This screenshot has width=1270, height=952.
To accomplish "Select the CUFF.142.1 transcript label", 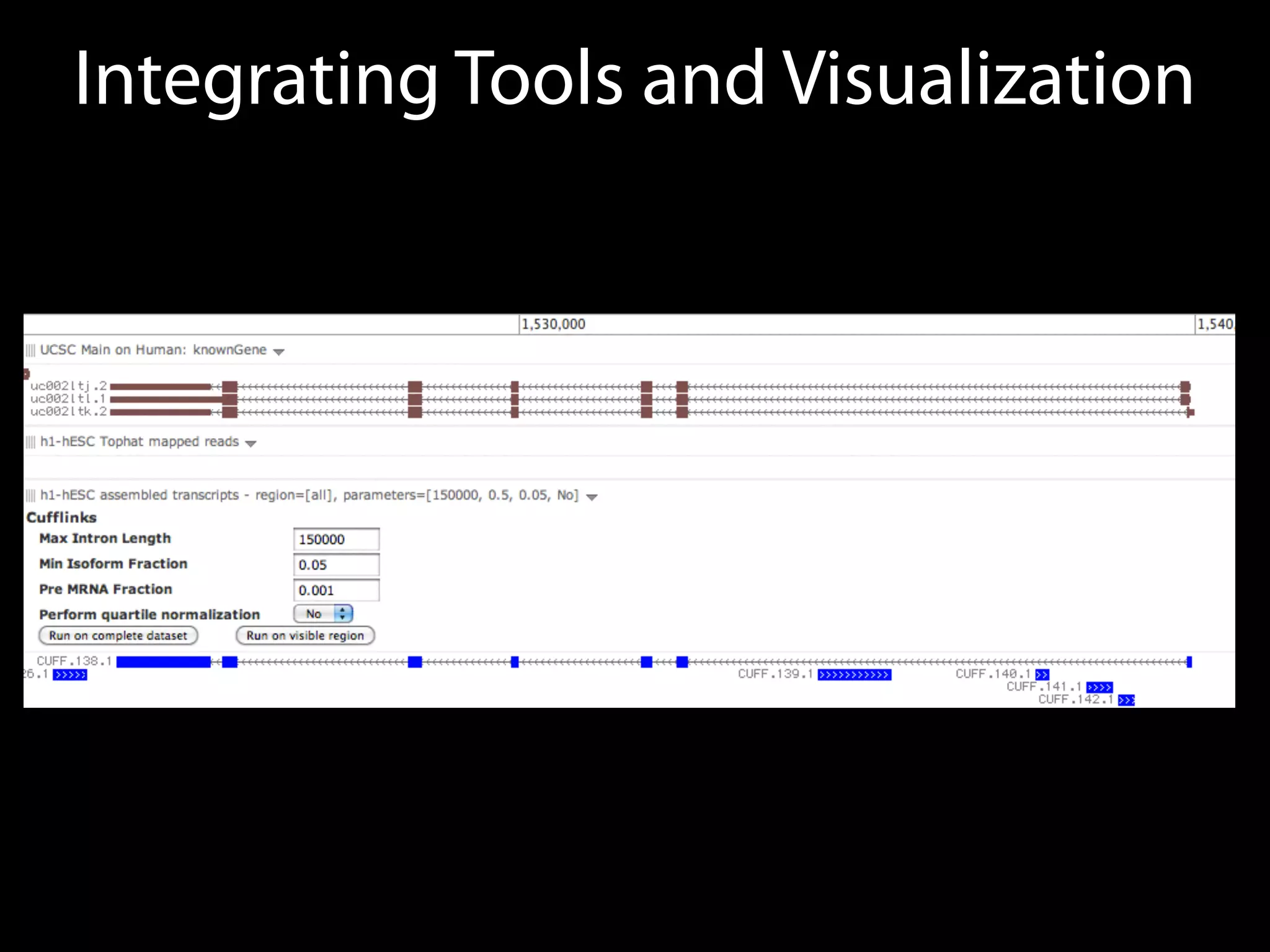I will coord(1076,699).
